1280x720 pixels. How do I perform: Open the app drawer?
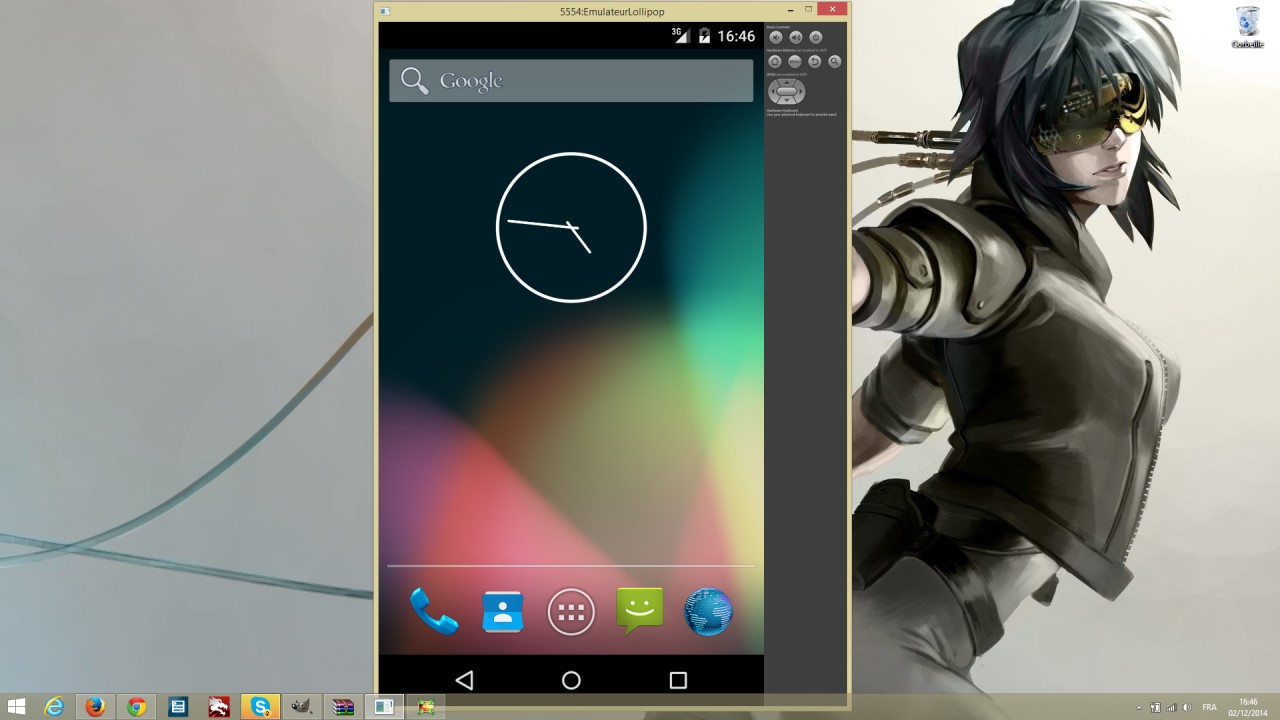[571, 611]
